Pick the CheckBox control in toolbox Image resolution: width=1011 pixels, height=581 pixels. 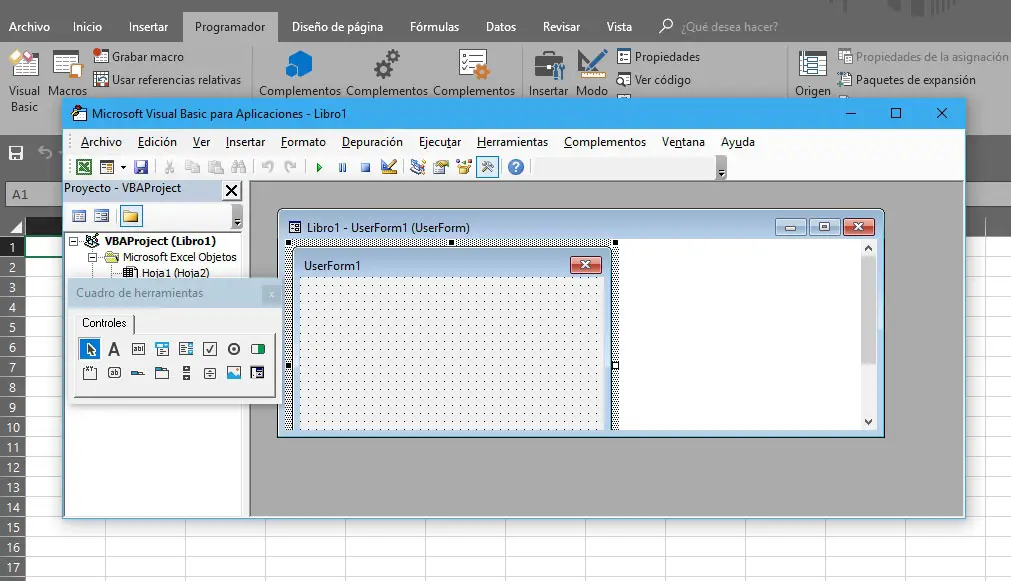[x=210, y=349]
